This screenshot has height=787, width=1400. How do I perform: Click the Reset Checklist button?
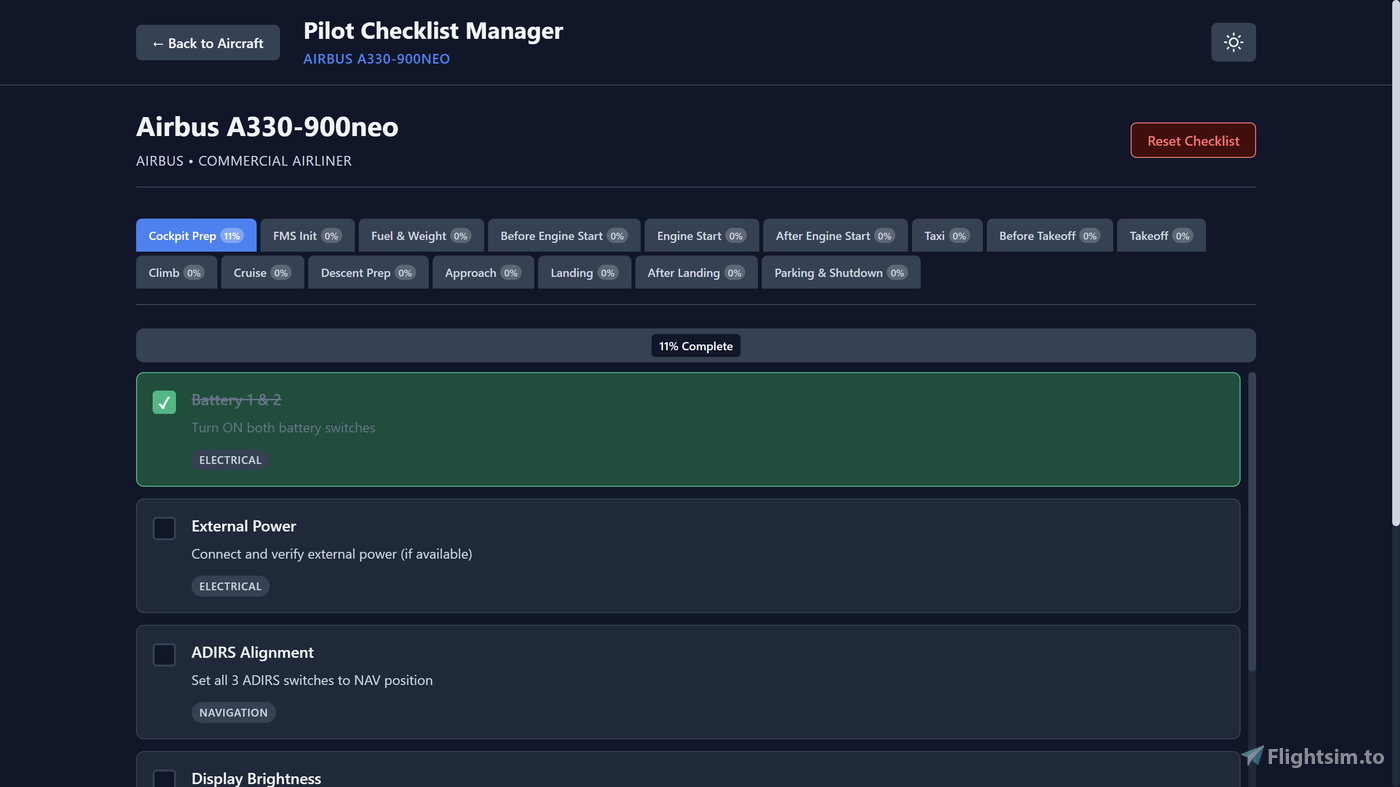[x=1192, y=140]
